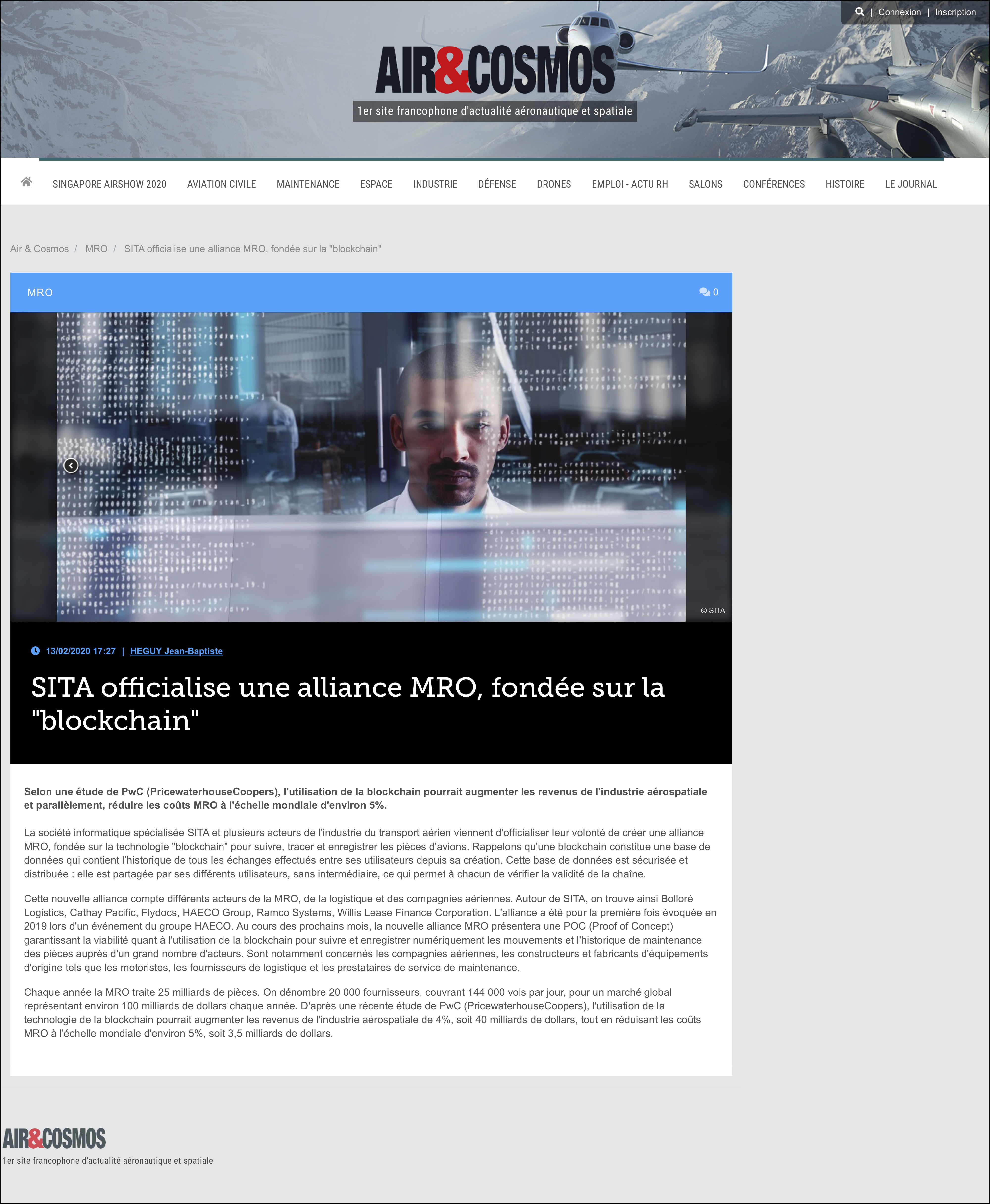Image resolution: width=990 pixels, height=1204 pixels.
Task: Click the article's main photo
Action: [371, 466]
